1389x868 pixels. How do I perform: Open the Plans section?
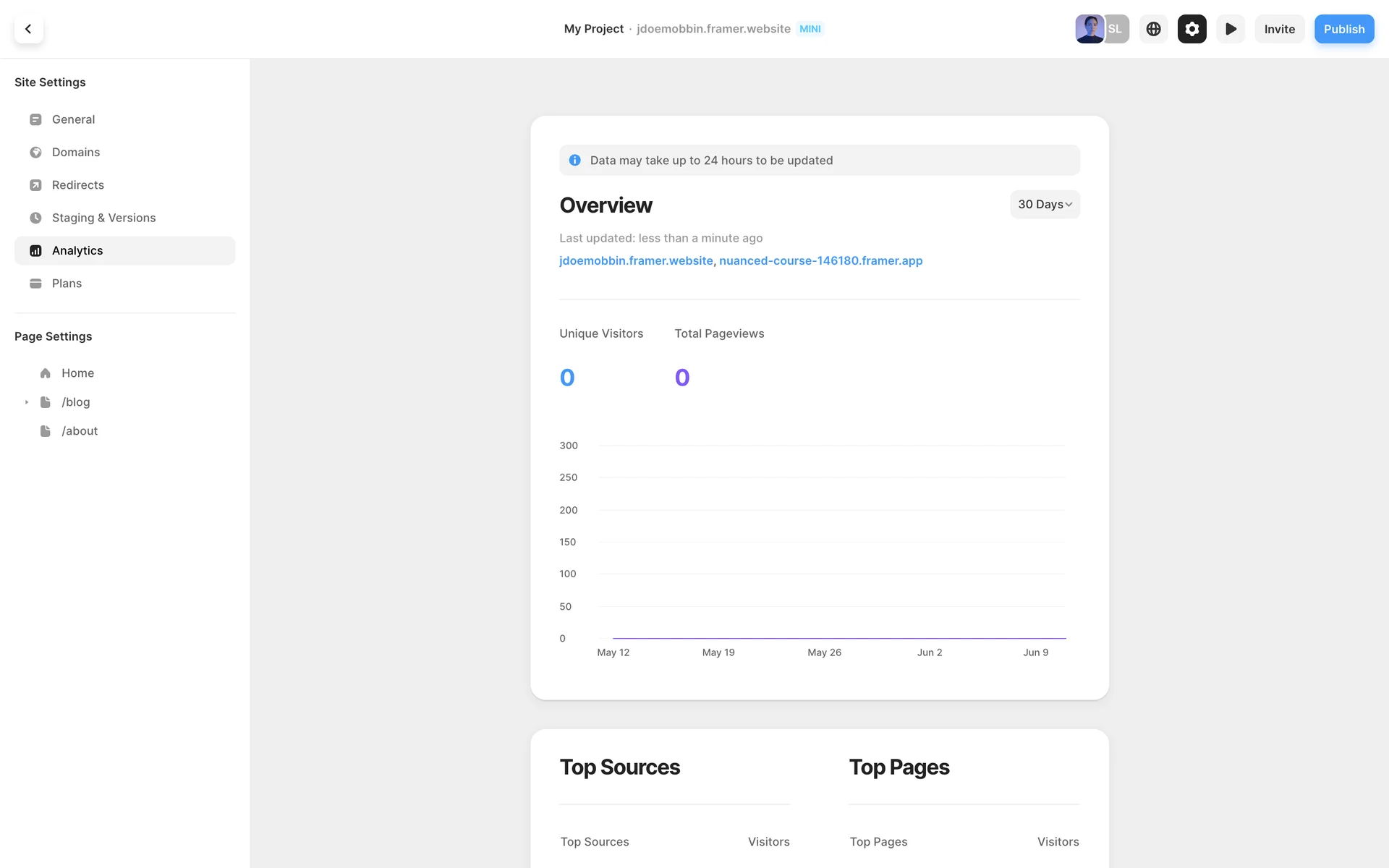click(x=67, y=284)
